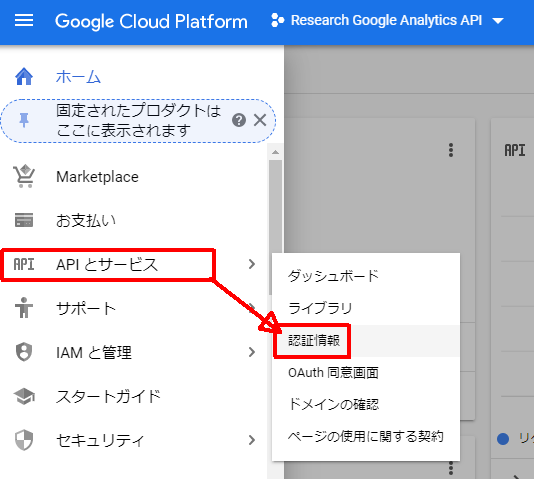Click the graduation cap start guide icon
Viewport: 534px width, 479px height.
24,396
